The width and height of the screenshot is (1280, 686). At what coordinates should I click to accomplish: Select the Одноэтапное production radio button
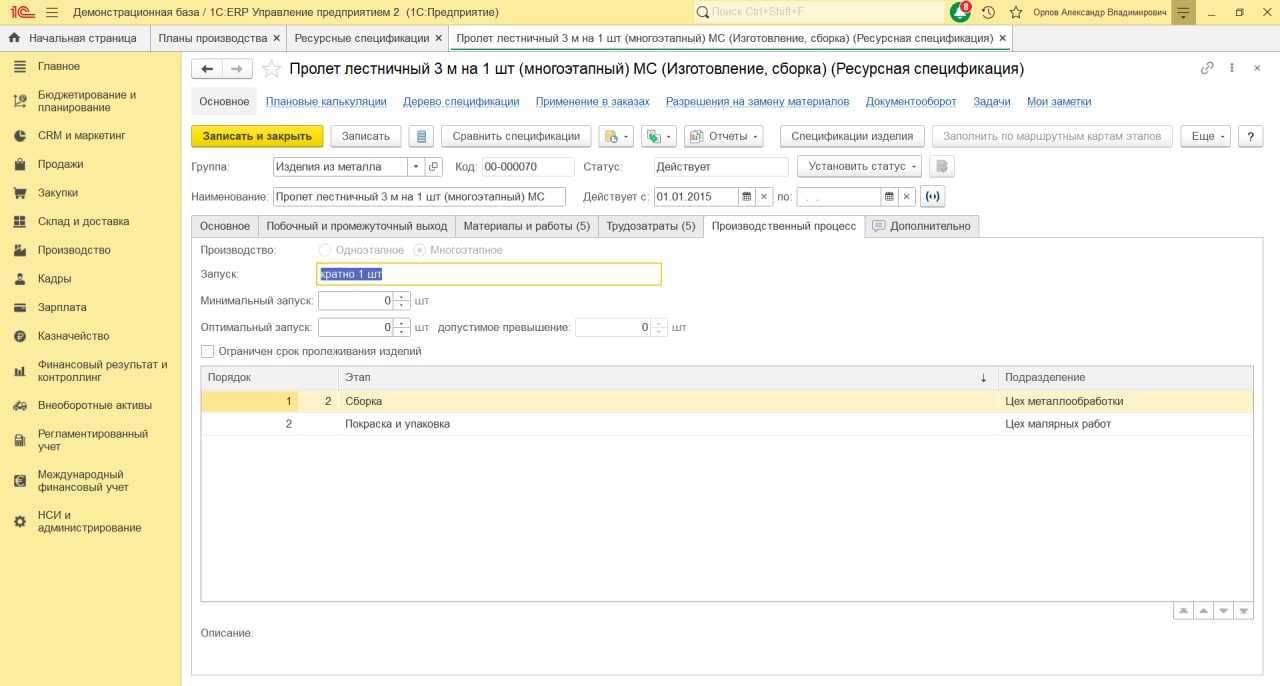coord(323,250)
